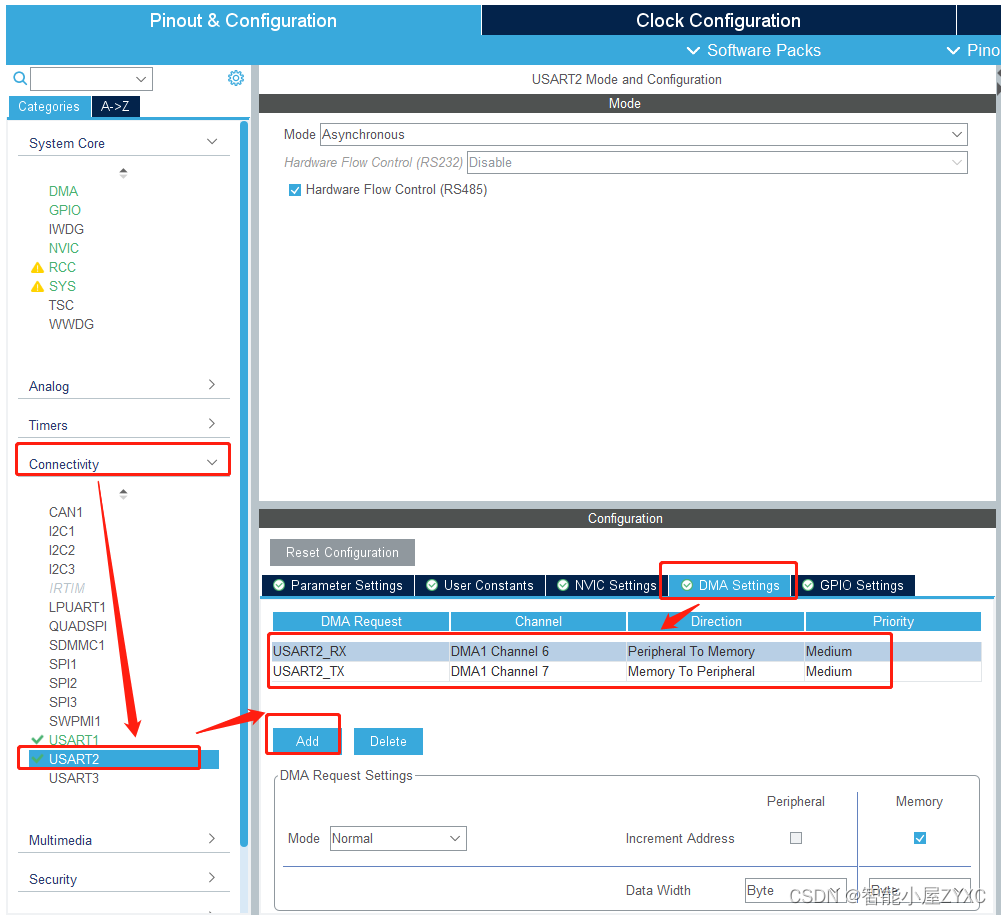Select I2C3 under Connectivity
1001x915 pixels.
[61, 569]
